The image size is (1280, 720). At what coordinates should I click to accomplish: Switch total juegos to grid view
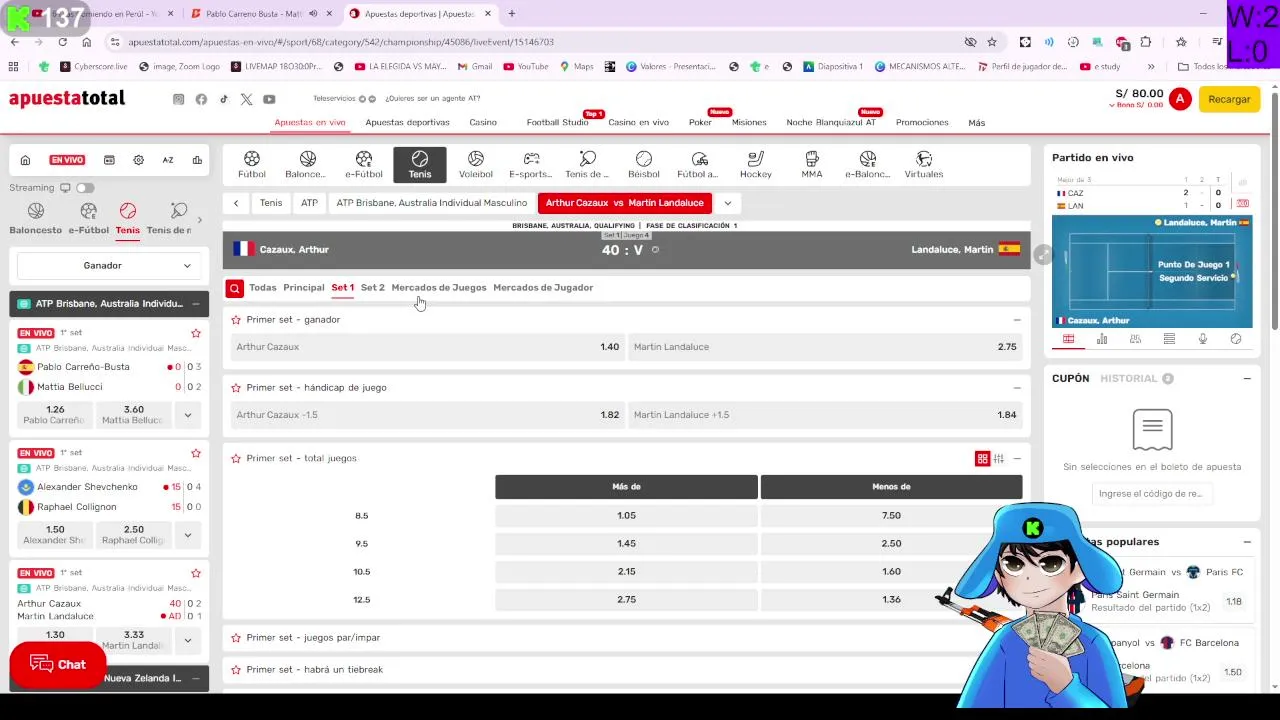pos(982,459)
